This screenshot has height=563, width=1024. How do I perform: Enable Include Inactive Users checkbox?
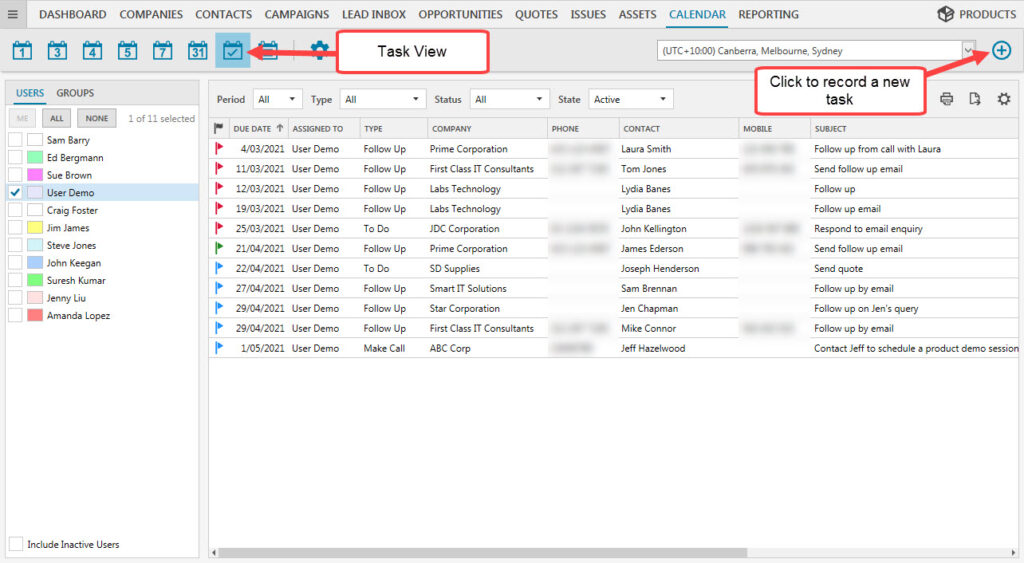tap(15, 544)
